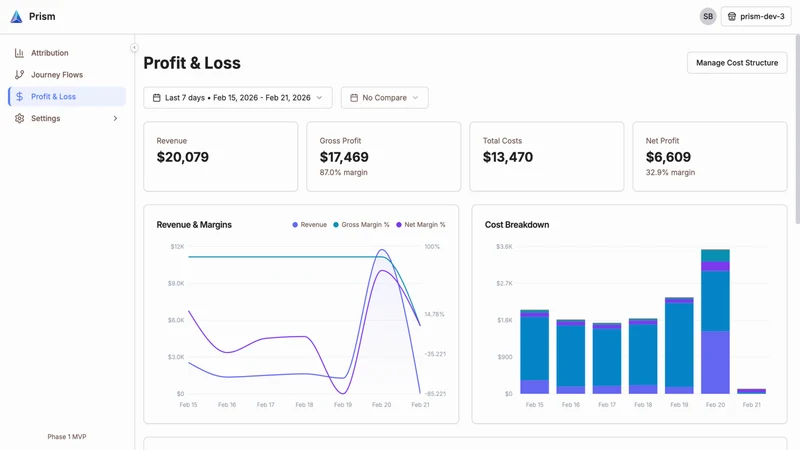Click the Cost Breakdown chart title

click(x=517, y=224)
